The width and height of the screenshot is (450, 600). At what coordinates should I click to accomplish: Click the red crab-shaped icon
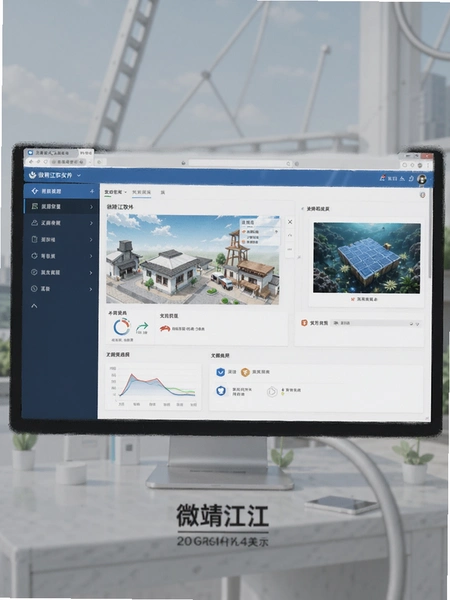165,328
